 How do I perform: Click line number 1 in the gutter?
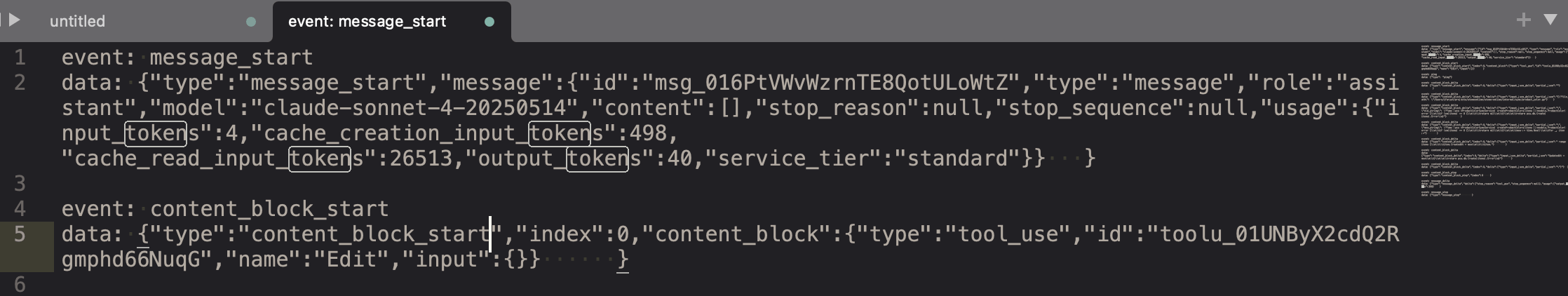pos(20,58)
